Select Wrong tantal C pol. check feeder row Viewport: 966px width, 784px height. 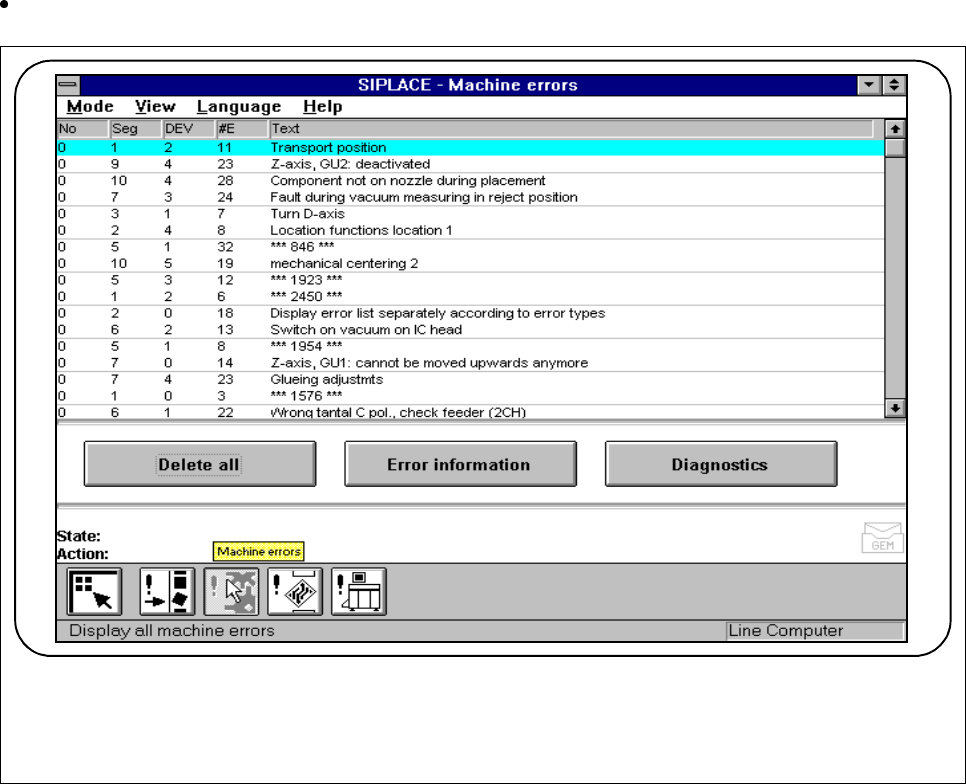pyautogui.click(x=471, y=413)
